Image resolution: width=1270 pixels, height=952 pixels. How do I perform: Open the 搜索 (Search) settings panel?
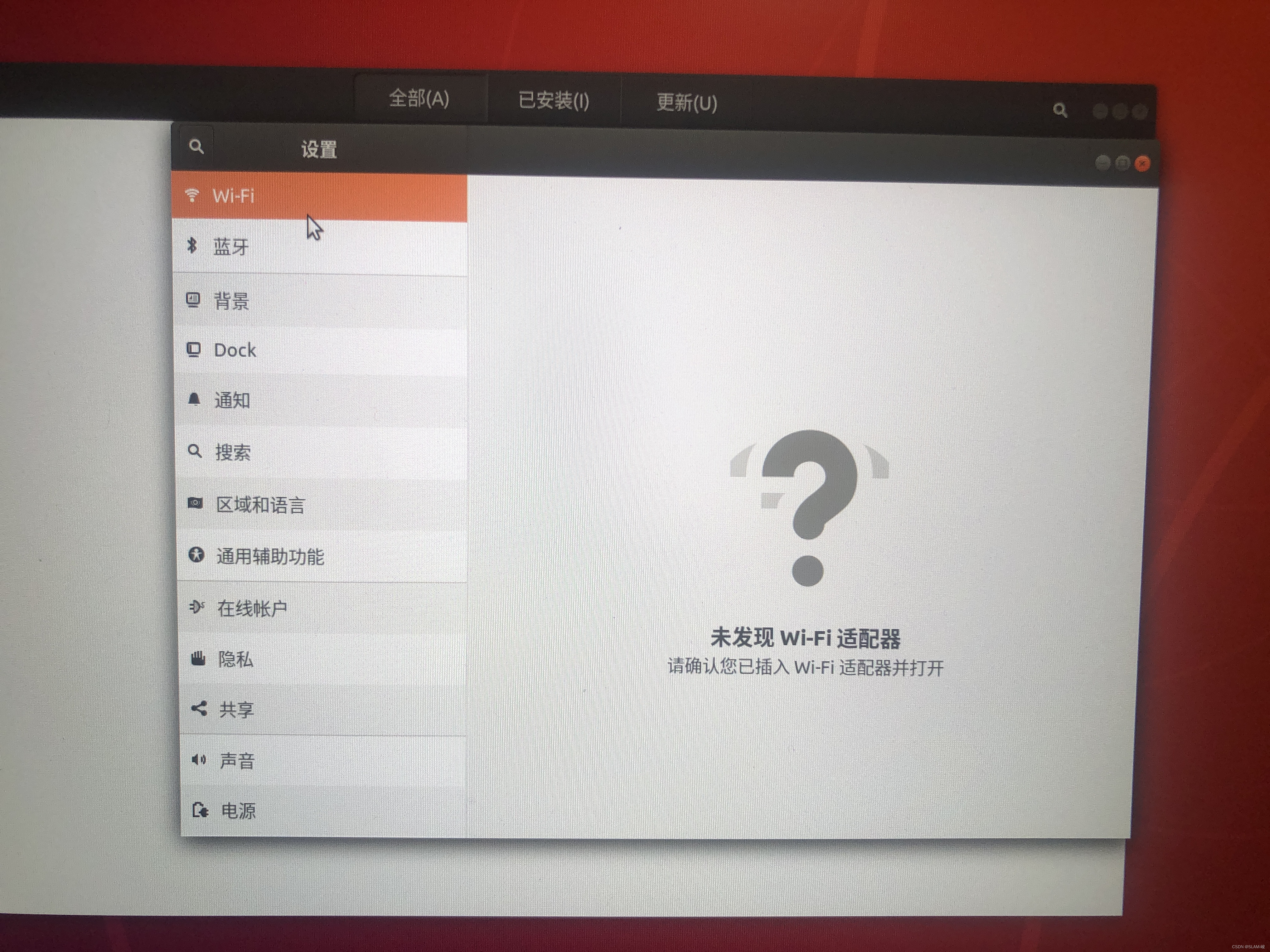coord(232,452)
